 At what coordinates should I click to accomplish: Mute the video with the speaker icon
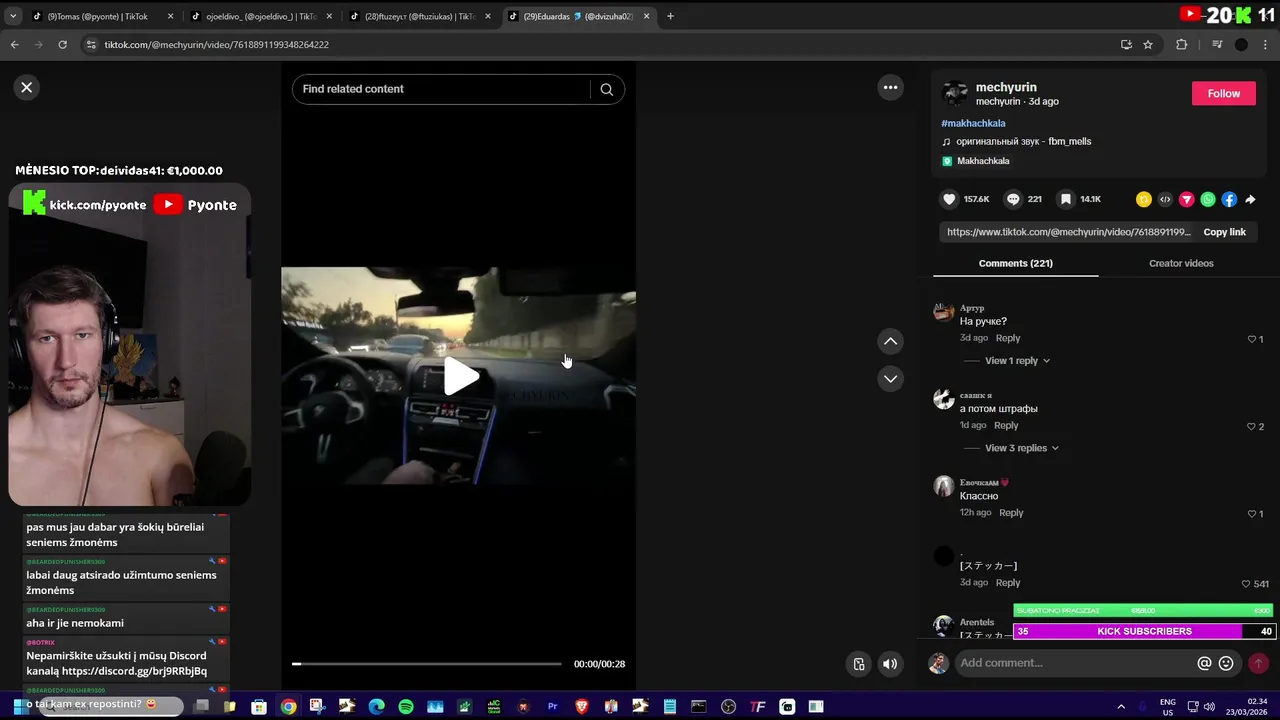pyautogui.click(x=890, y=664)
